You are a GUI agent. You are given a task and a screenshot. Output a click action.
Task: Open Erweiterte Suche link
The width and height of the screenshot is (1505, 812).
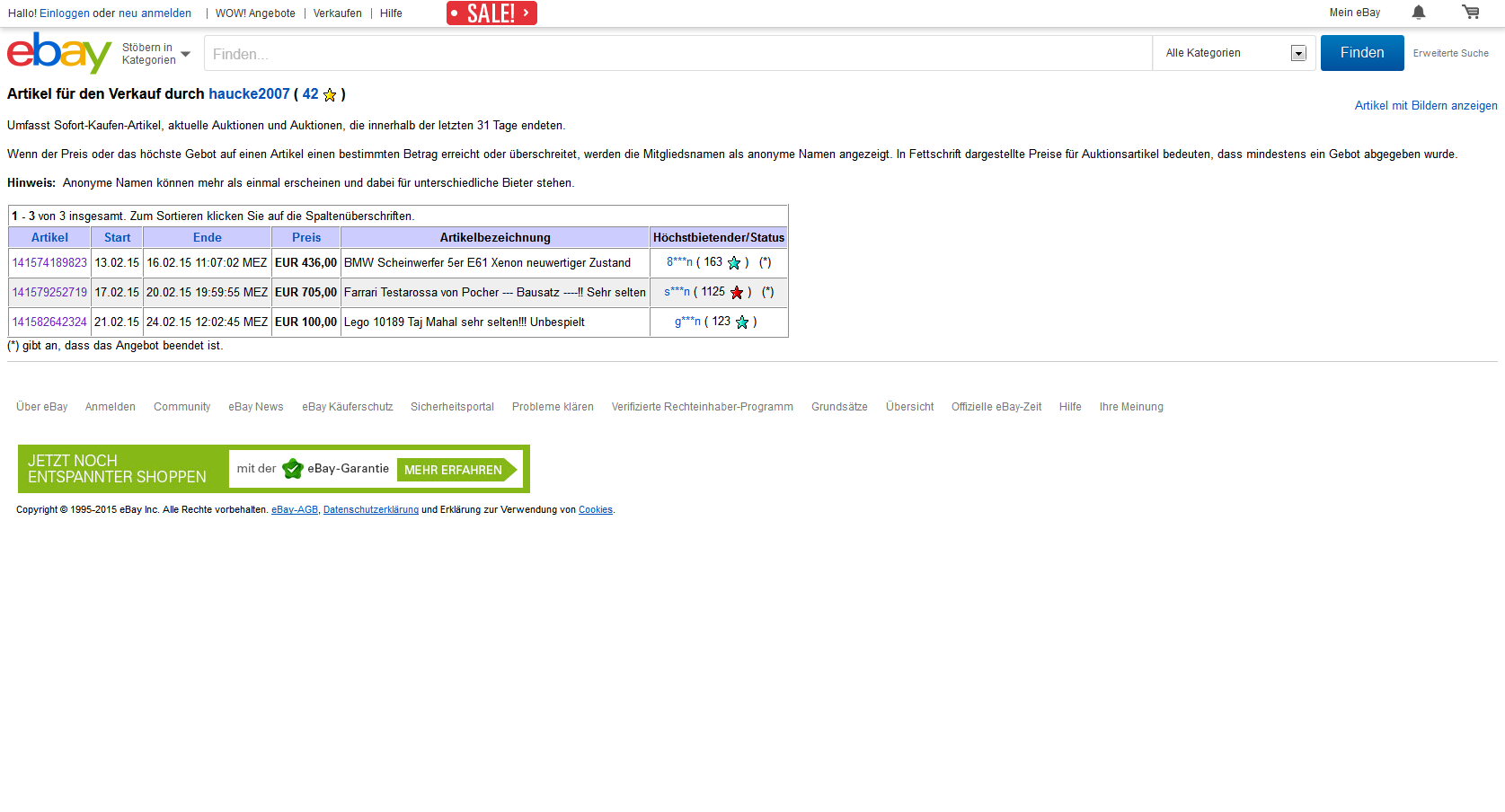(x=1450, y=54)
